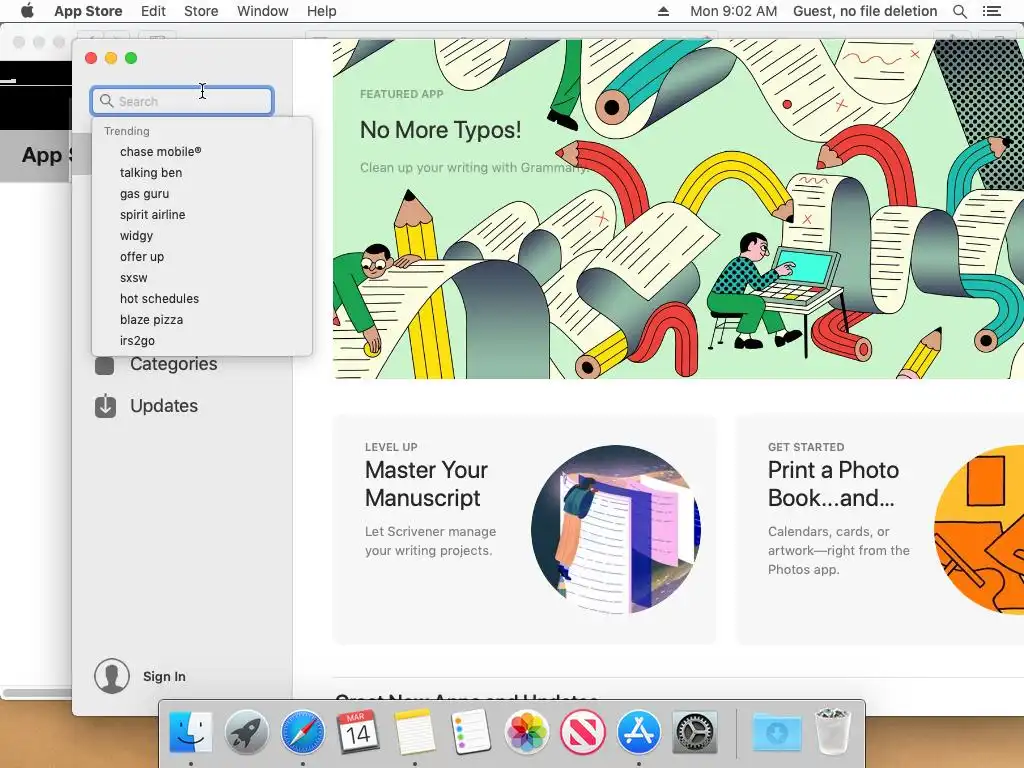The image size is (1024, 768).
Task: Click the Updates download arrow icon
Action: click(105, 406)
